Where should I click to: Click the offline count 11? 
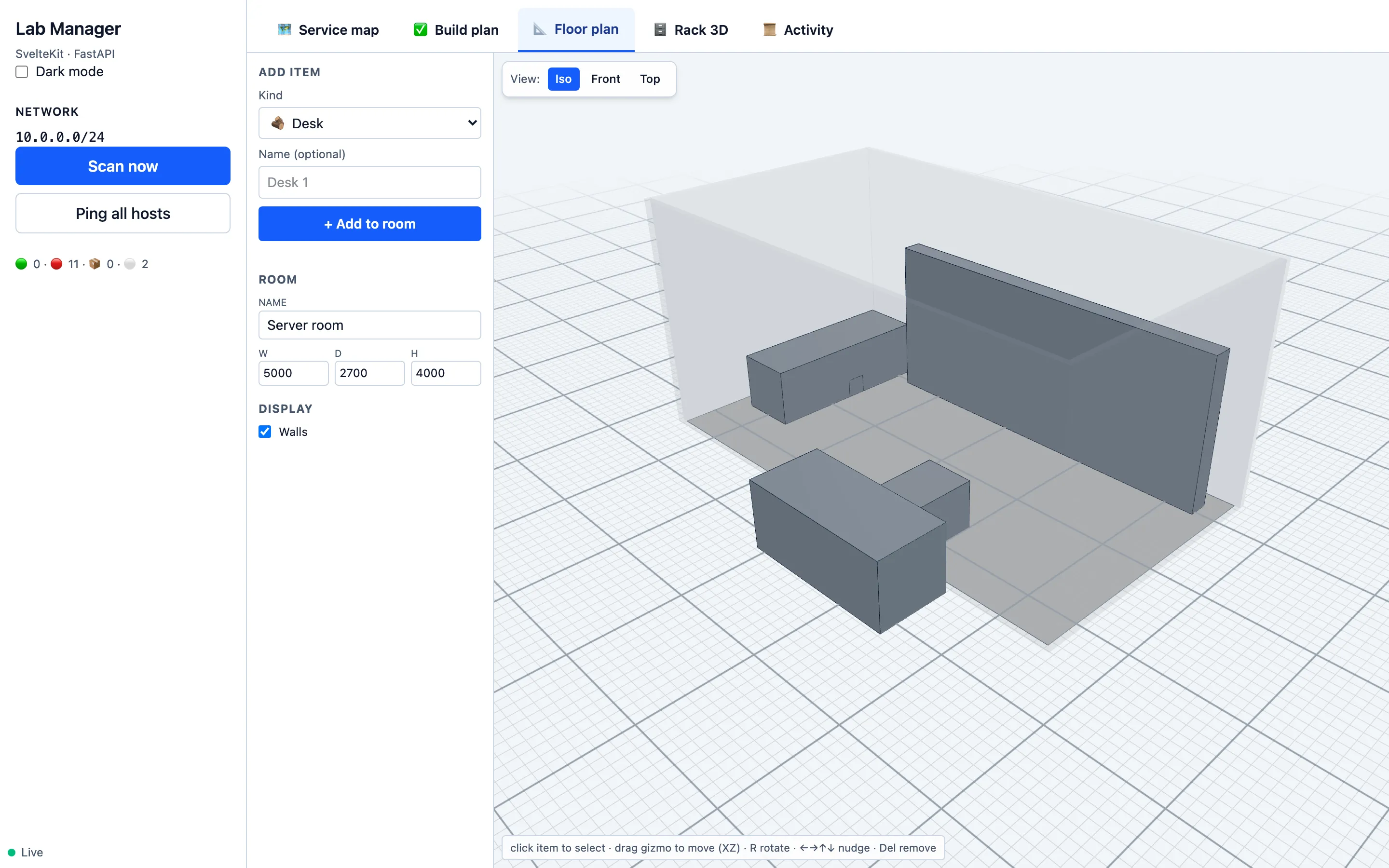coord(73,264)
